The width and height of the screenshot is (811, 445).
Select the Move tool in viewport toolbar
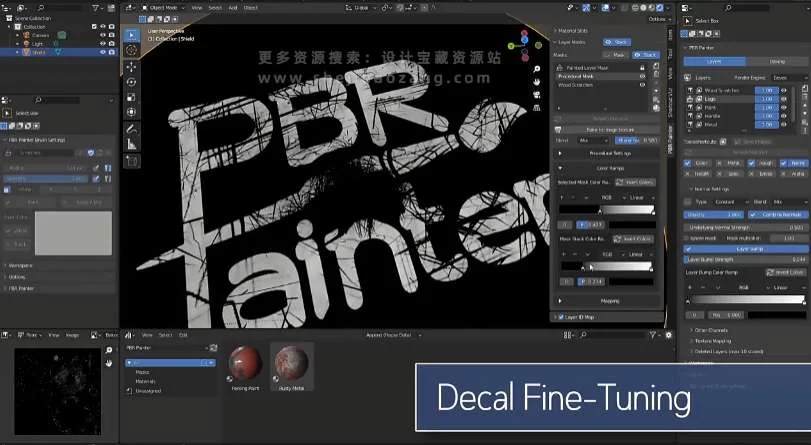[x=131, y=67]
